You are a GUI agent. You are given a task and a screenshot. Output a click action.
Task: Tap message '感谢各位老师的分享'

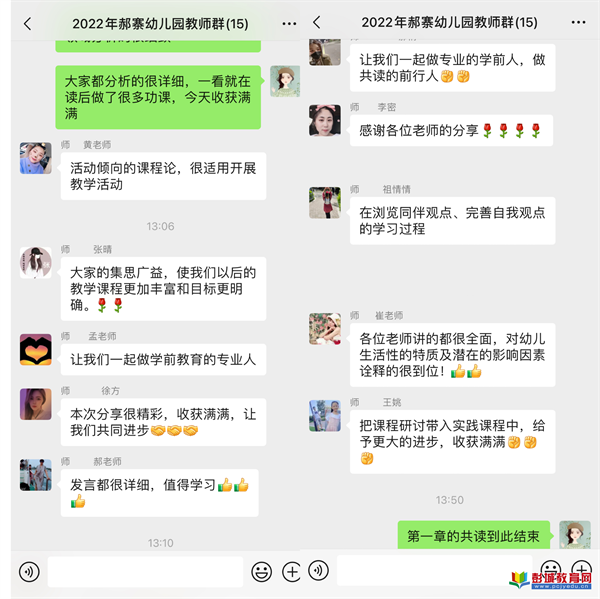tap(451, 131)
